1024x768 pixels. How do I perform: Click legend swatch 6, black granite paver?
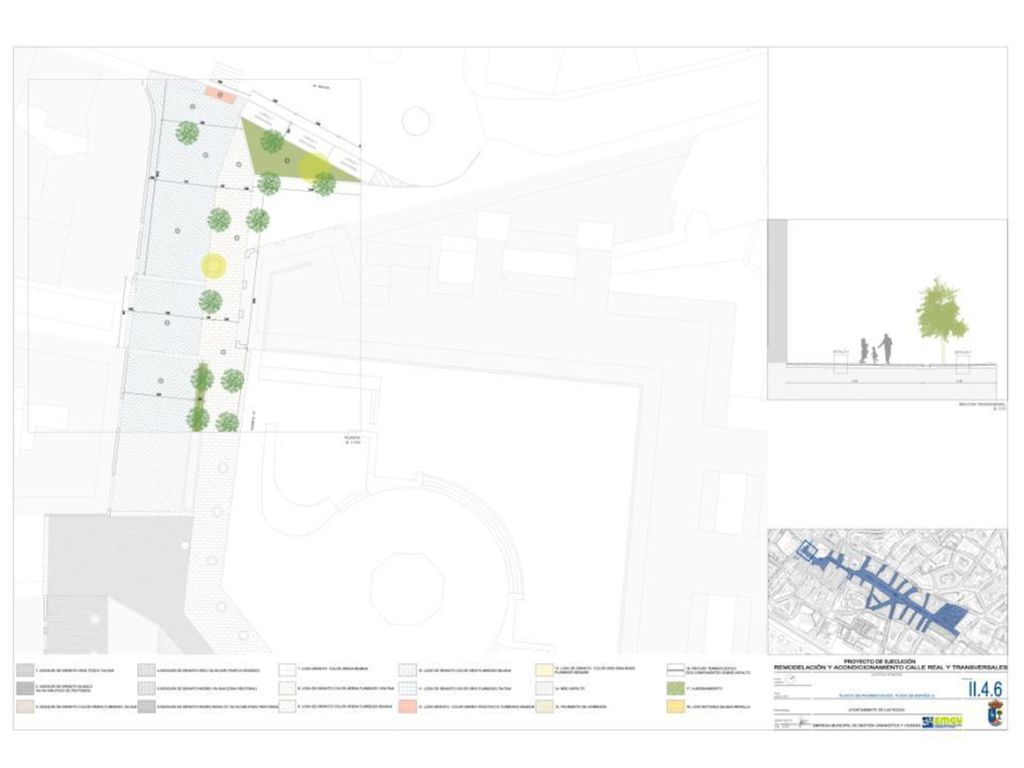pyautogui.click(x=147, y=707)
